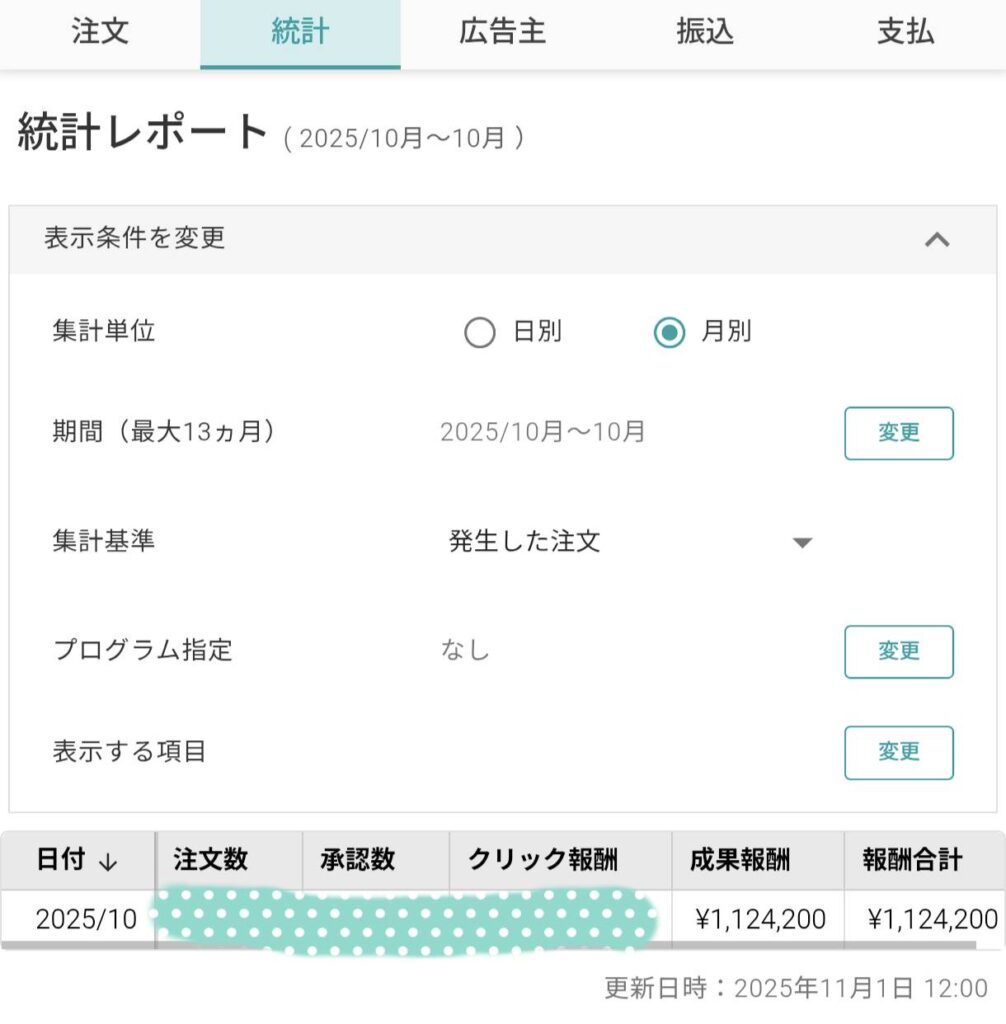Click the horizontal scrollbar below the table
1006x1024 pixels.
click(x=500, y=944)
